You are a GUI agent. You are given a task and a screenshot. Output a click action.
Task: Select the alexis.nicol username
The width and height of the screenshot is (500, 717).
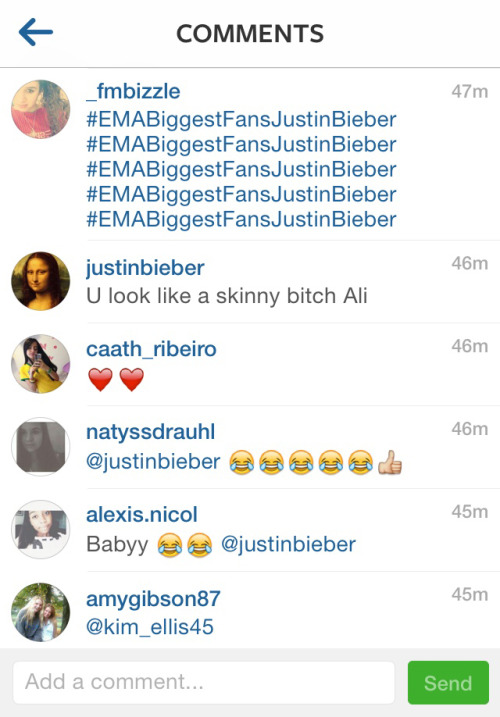(x=142, y=514)
